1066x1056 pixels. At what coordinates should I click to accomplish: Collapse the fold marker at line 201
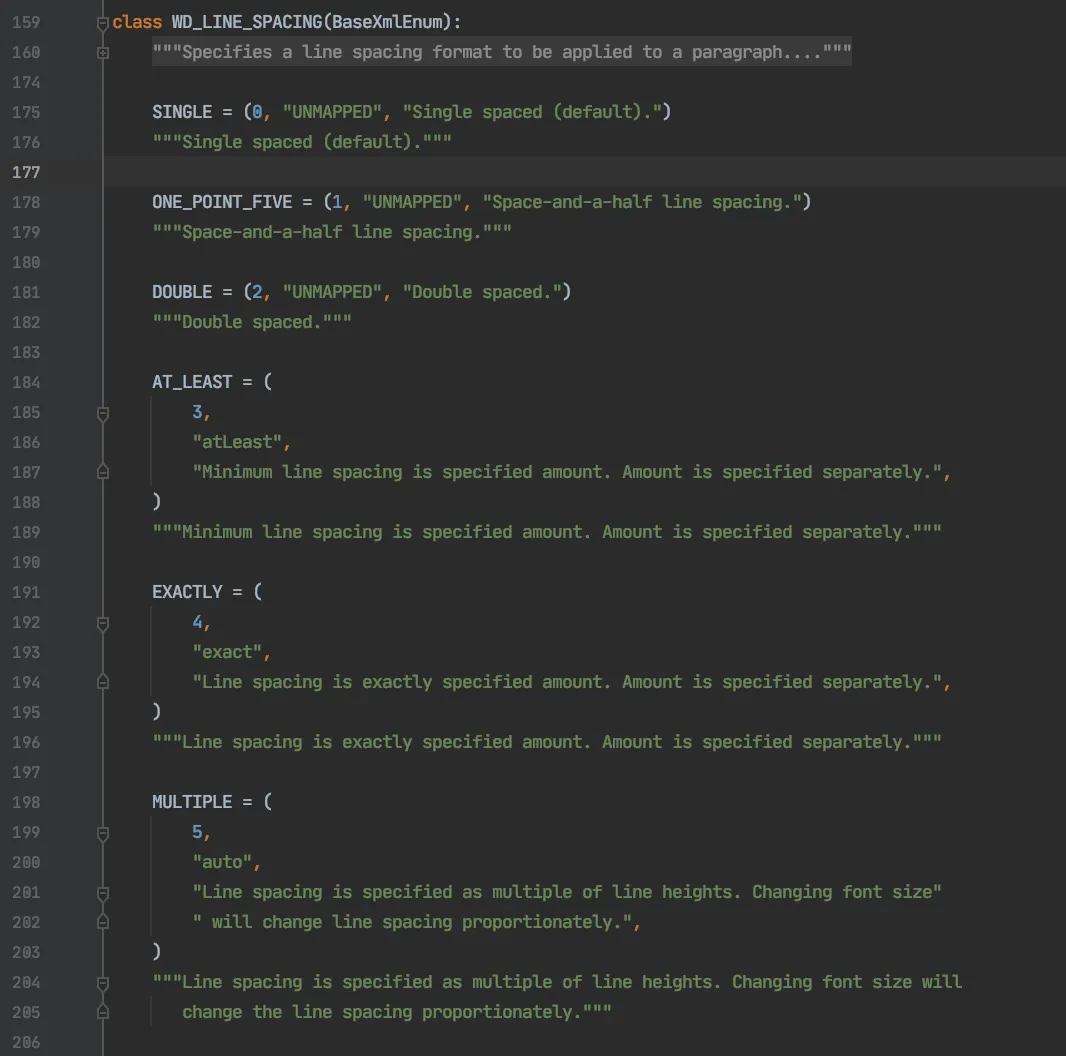click(x=103, y=893)
